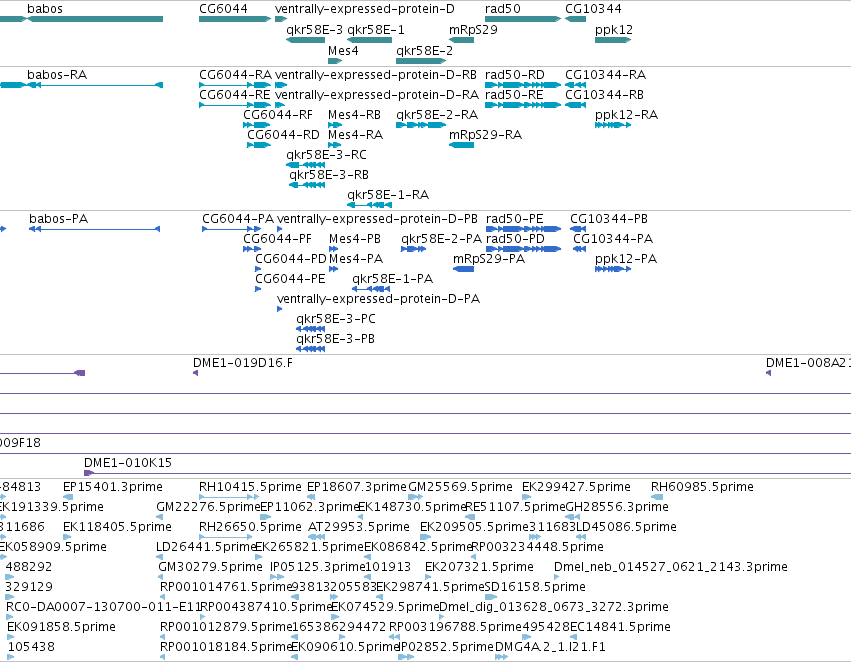Screen dimensions: 851x662
Task: Open ventrally-expressed-protein-D-PB protein label
Action: 377,219
